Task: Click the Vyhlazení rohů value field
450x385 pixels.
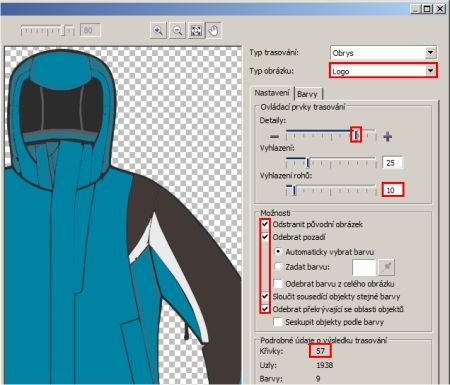Action: pyautogui.click(x=393, y=190)
